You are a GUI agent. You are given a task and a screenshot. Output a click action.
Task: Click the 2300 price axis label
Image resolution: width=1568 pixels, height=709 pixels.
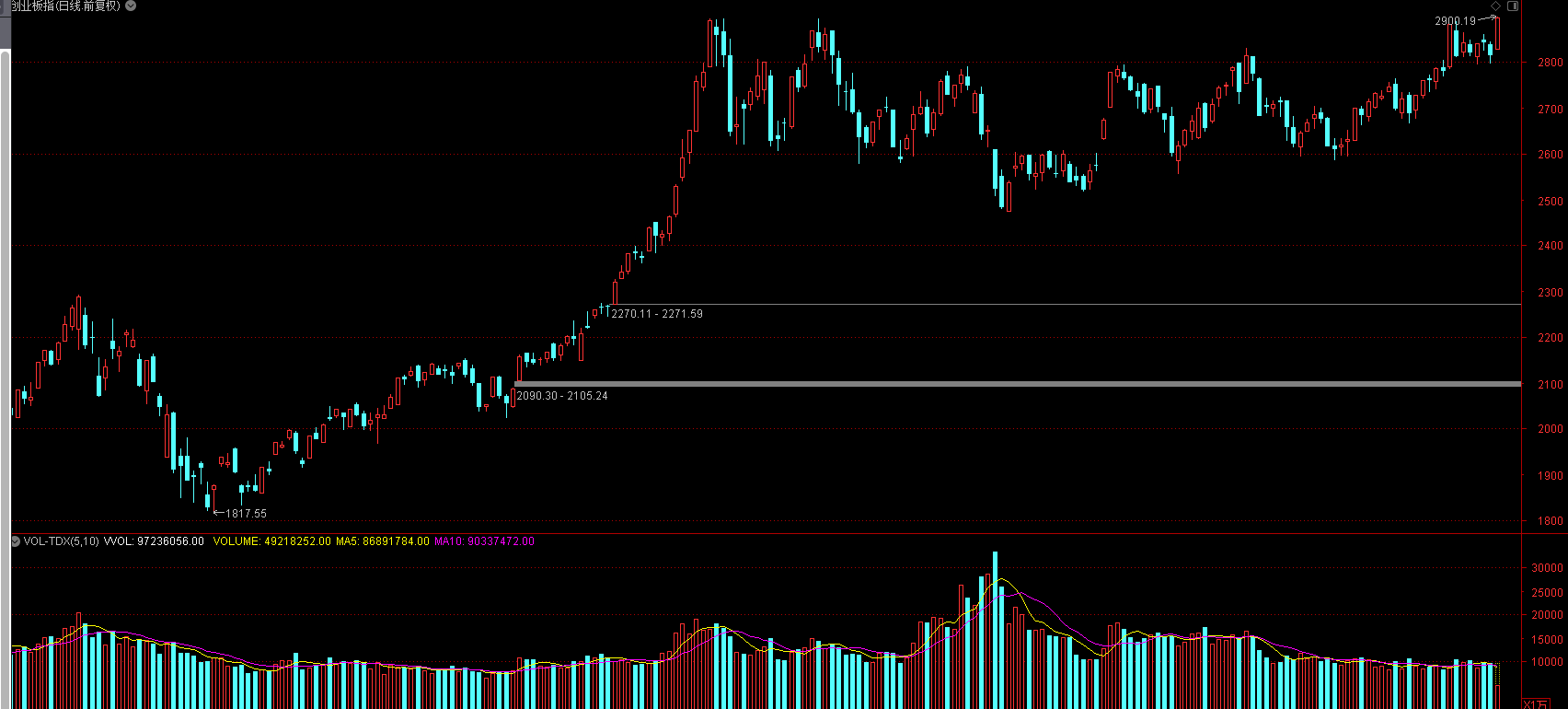pyautogui.click(x=1550, y=292)
